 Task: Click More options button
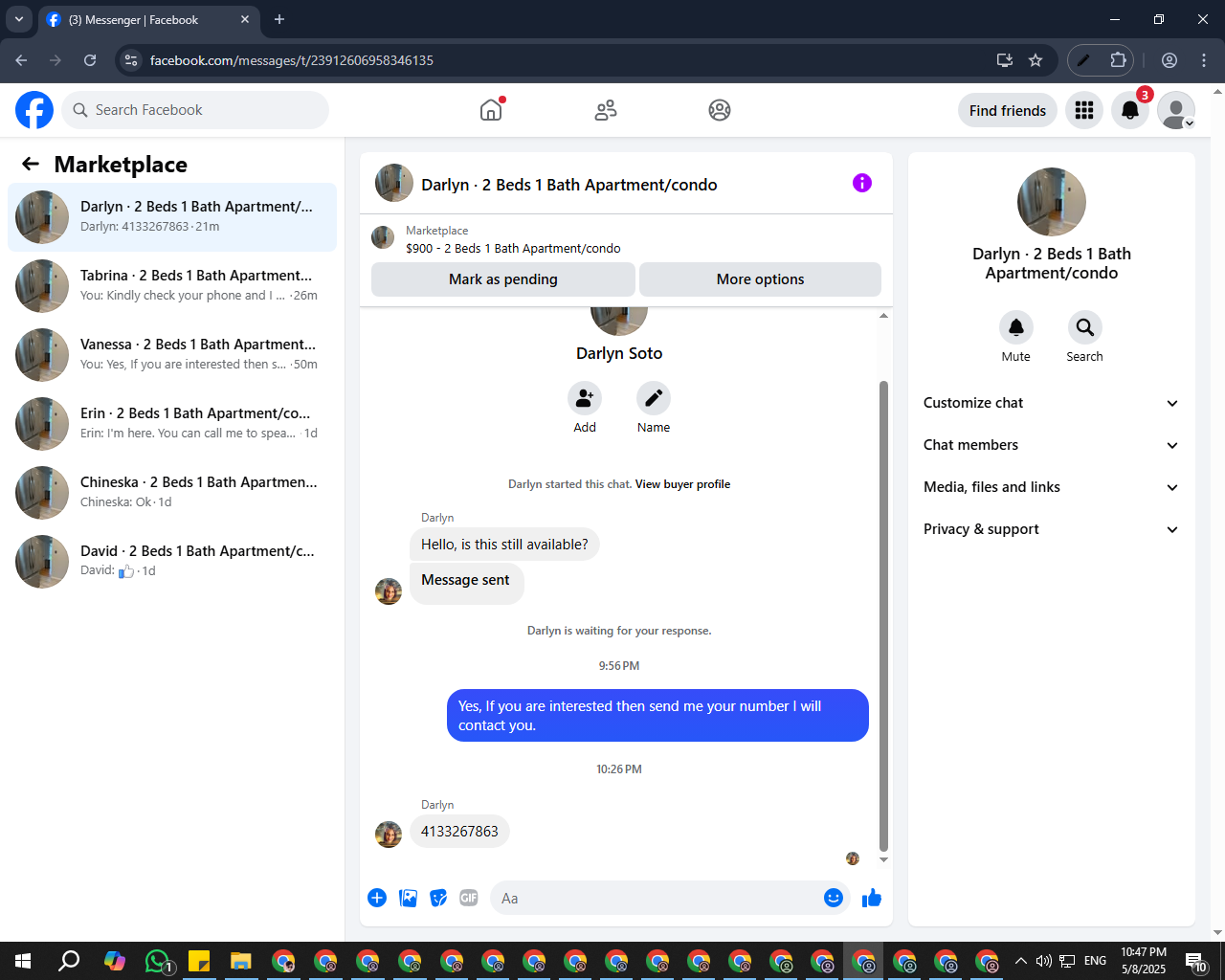coord(760,279)
